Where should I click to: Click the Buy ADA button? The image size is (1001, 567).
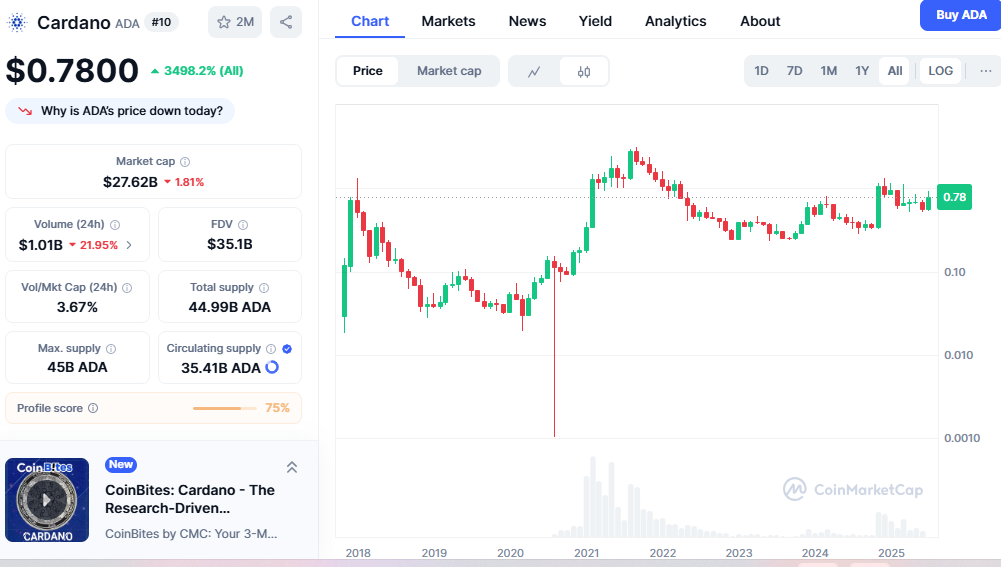coord(961,15)
